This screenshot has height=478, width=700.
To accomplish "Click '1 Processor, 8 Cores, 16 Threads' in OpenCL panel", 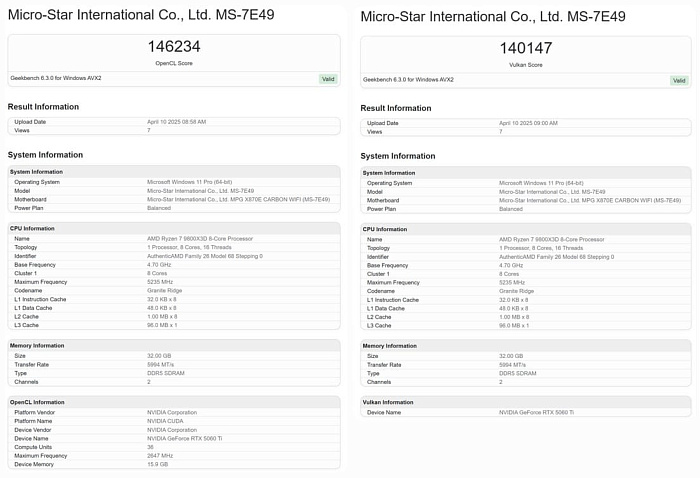I will coord(189,248).
